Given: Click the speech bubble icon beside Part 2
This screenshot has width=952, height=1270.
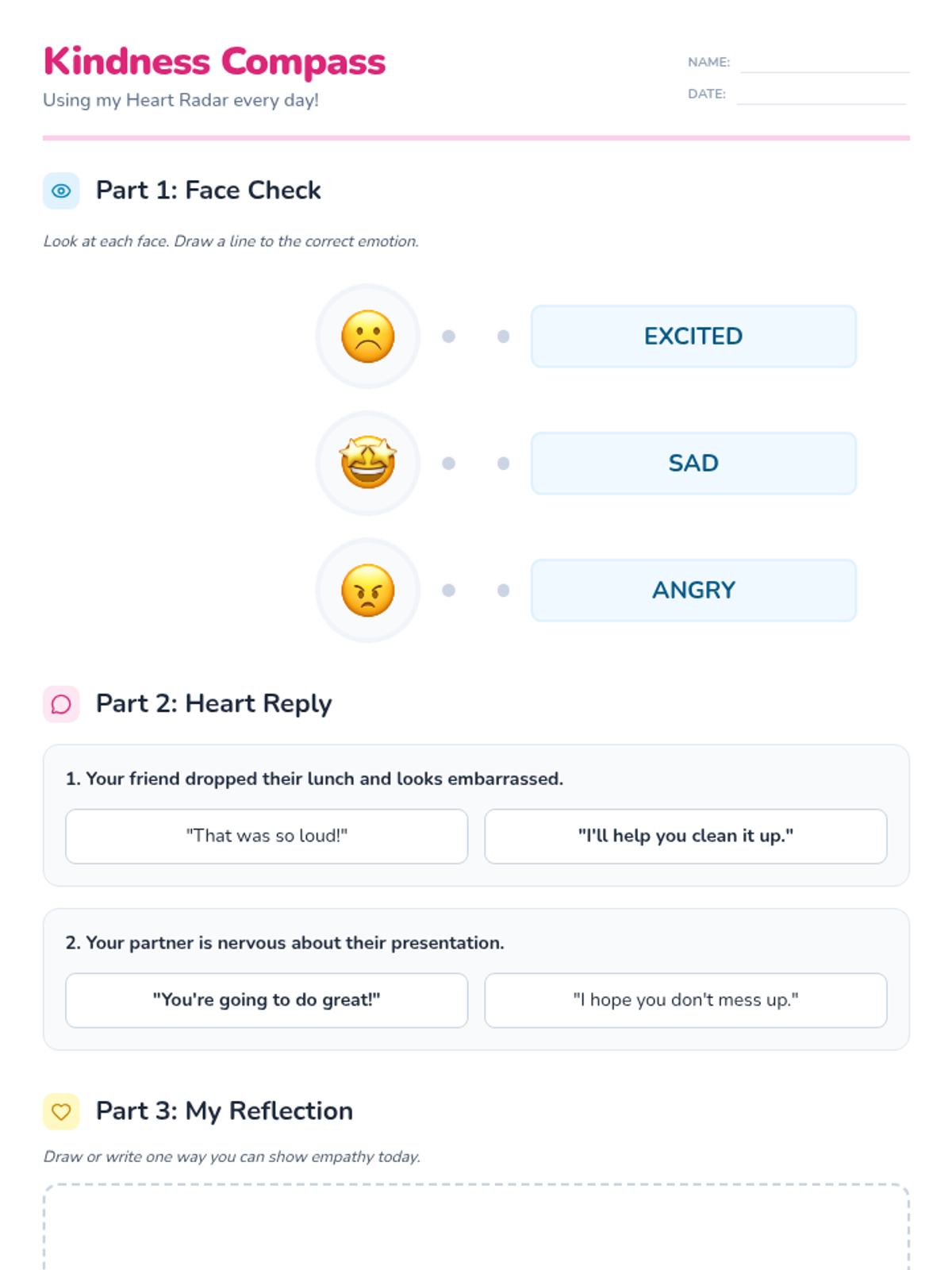Looking at the screenshot, I should (61, 704).
